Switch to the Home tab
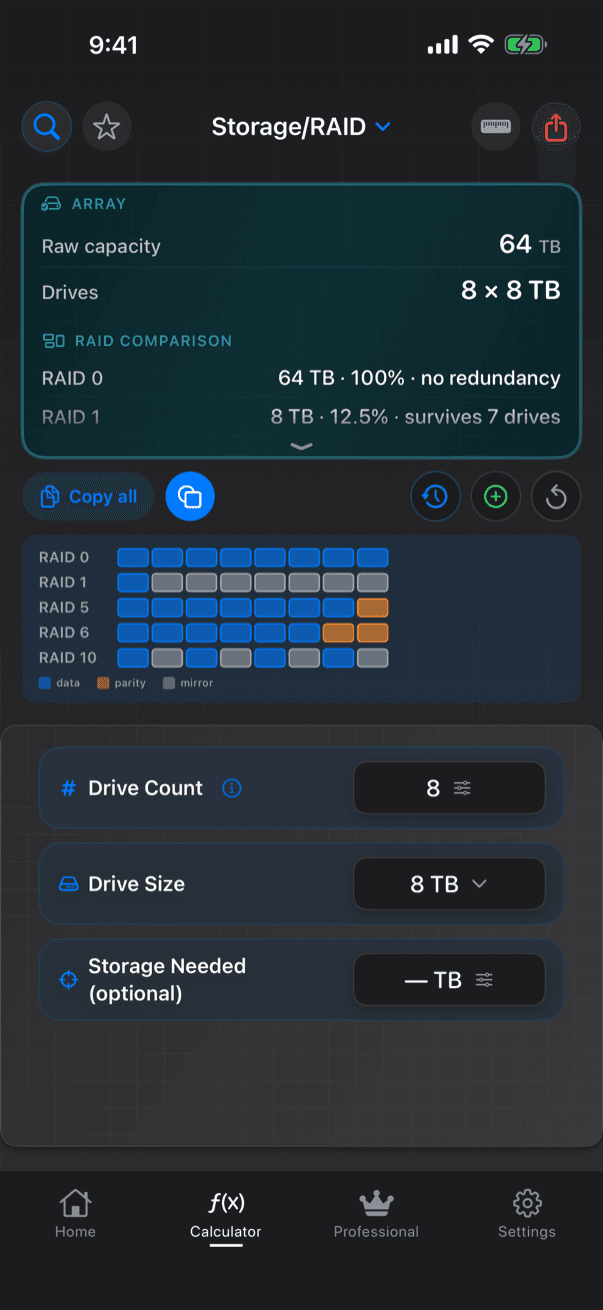This screenshot has height=1310, width=603. (x=75, y=1214)
